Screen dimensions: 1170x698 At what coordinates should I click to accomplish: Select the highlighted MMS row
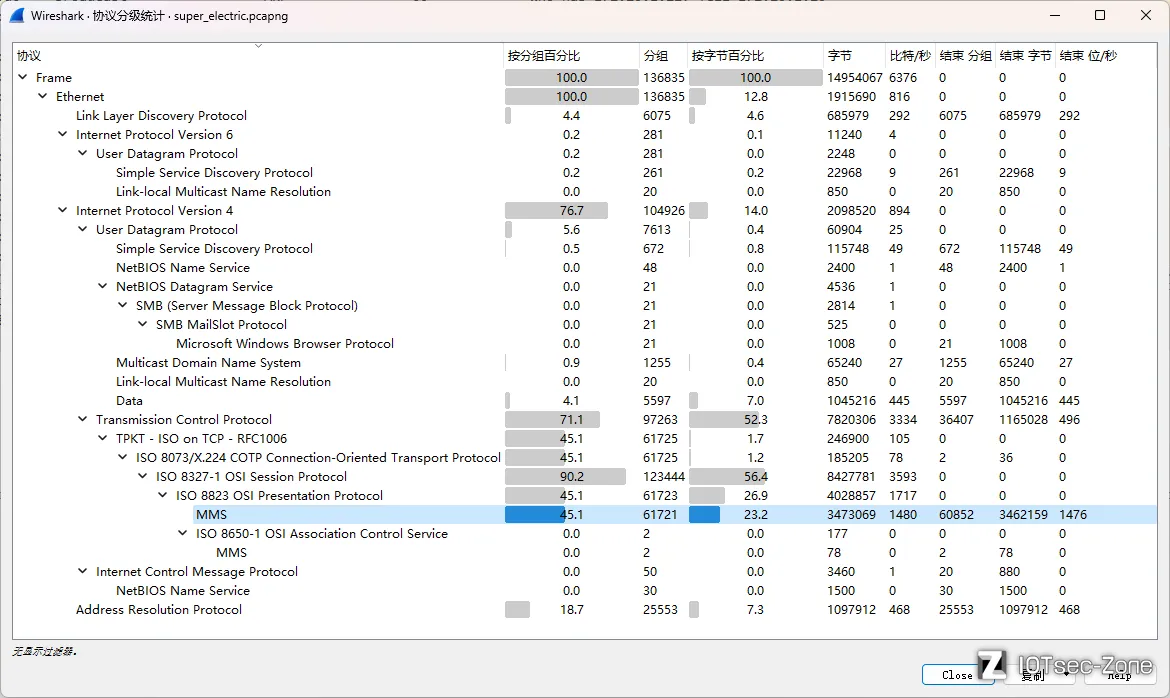point(585,514)
